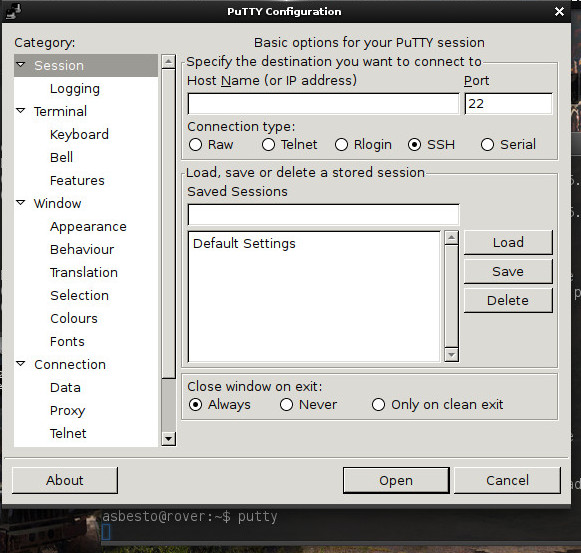
Task: Open the Telnet settings category
Action: 68,433
